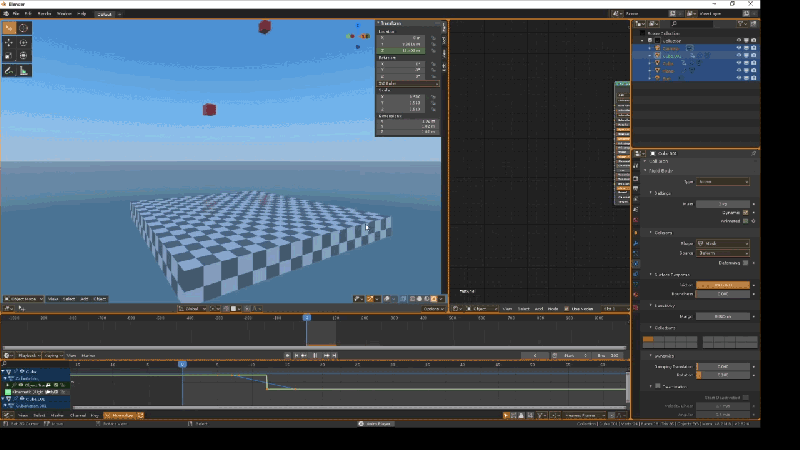Toggle the Deforming checkbox

coord(745,263)
